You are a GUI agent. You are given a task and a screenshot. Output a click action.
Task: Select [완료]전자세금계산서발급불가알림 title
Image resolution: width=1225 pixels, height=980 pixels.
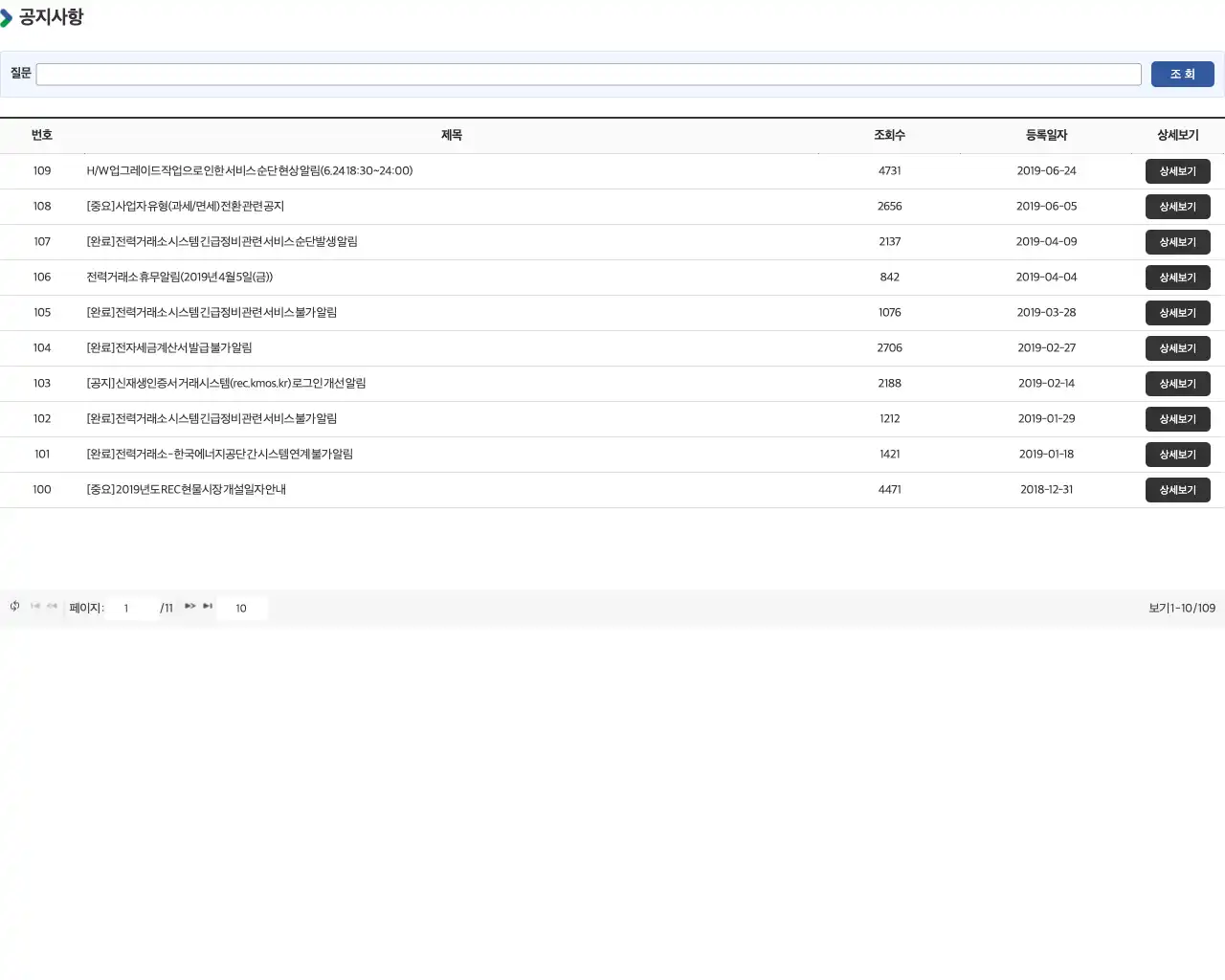(169, 347)
